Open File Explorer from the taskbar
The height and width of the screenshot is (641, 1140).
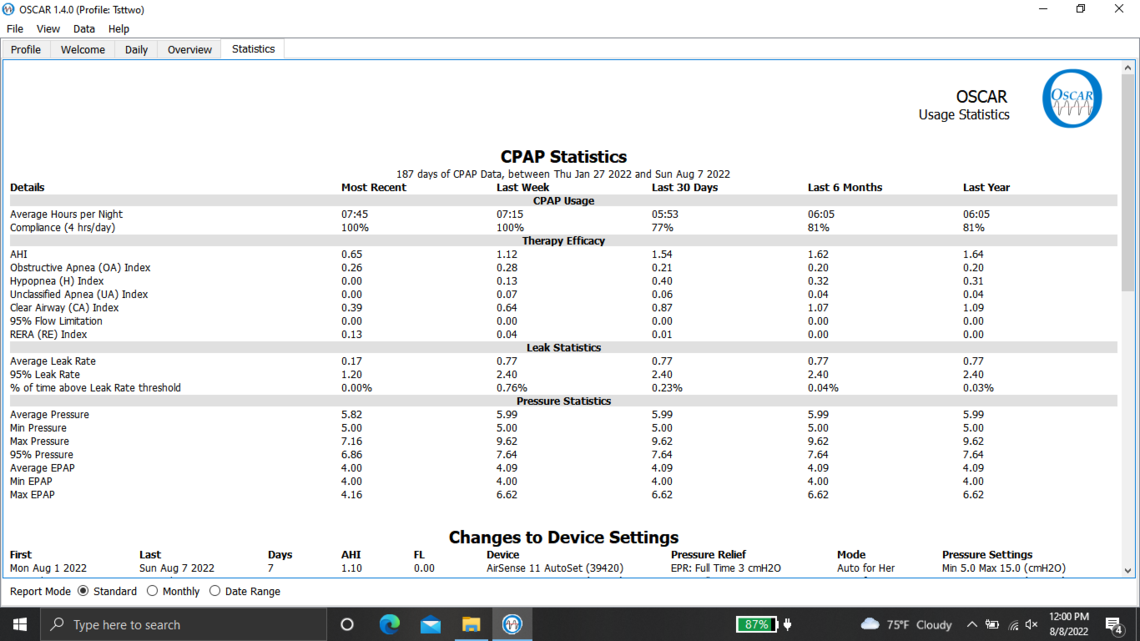tap(471, 624)
